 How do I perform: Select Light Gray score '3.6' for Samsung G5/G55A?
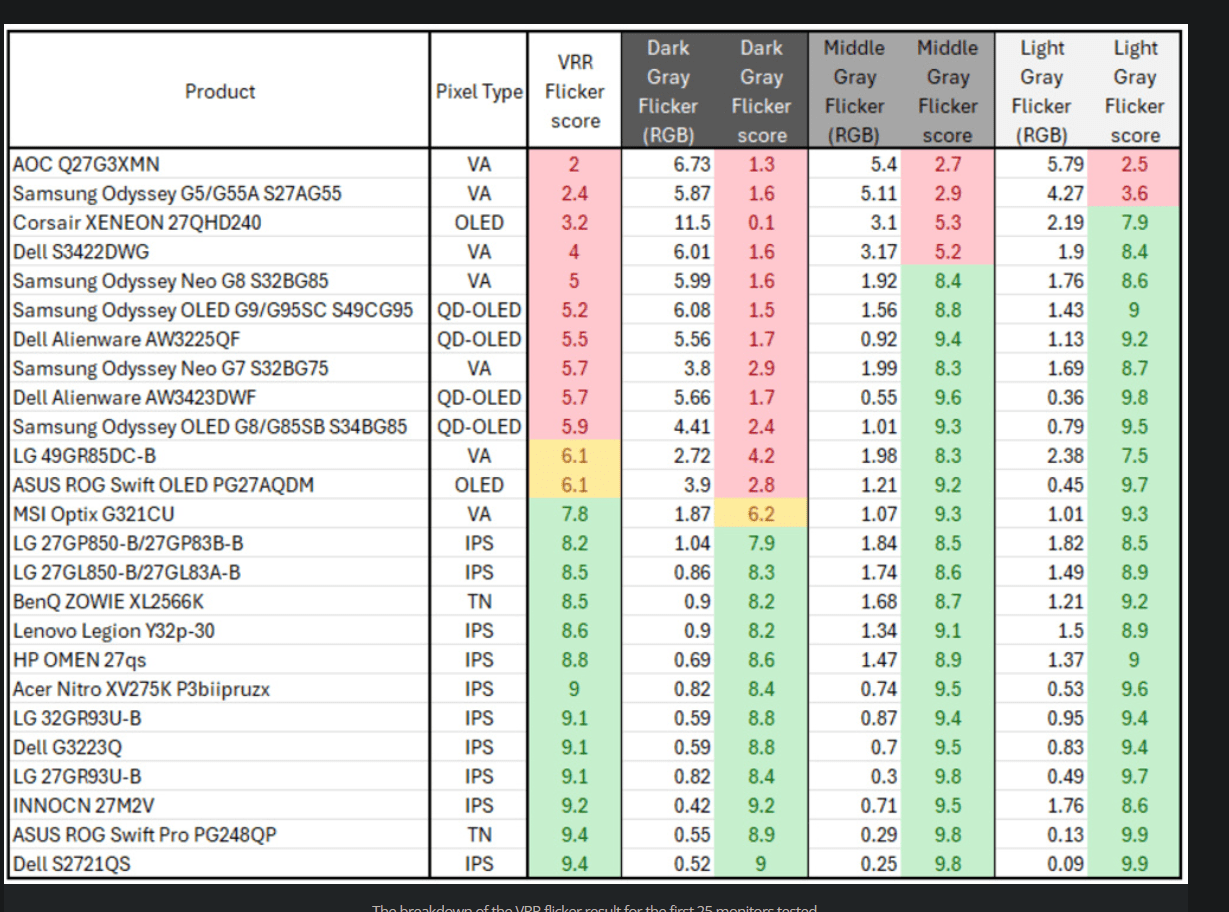pyautogui.click(x=1135, y=194)
